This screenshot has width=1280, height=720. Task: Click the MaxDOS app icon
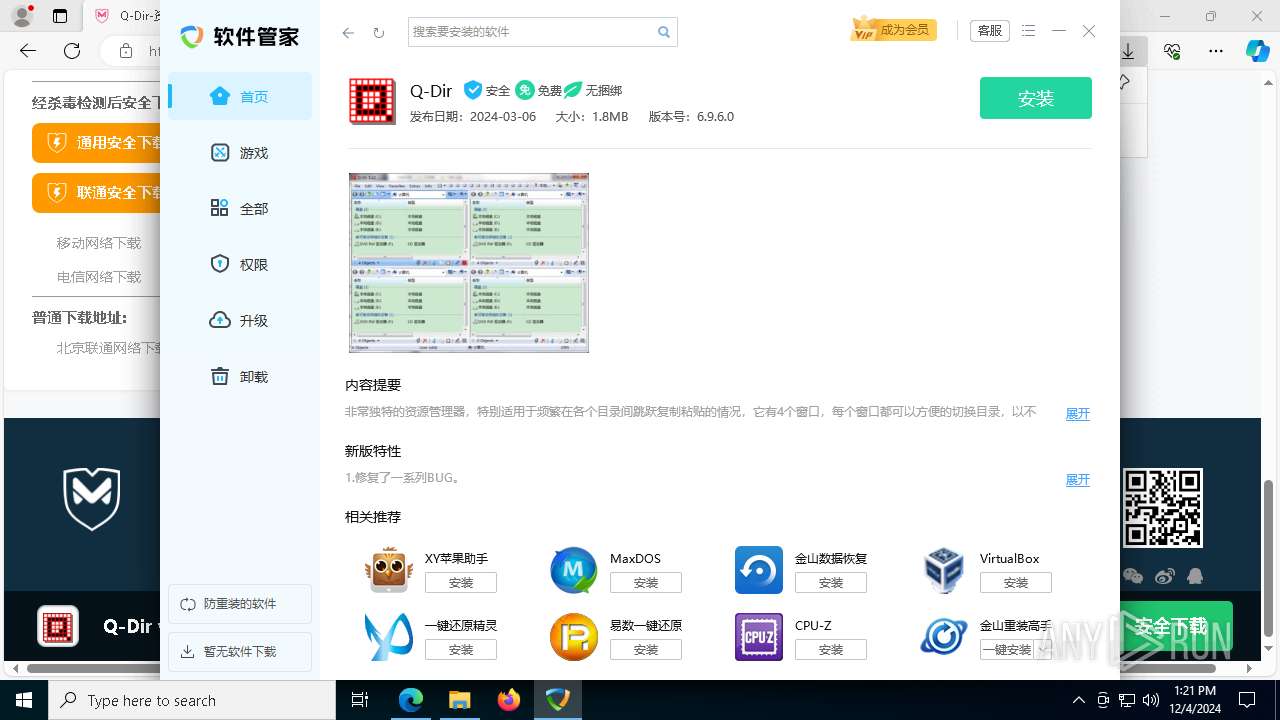[x=574, y=570]
